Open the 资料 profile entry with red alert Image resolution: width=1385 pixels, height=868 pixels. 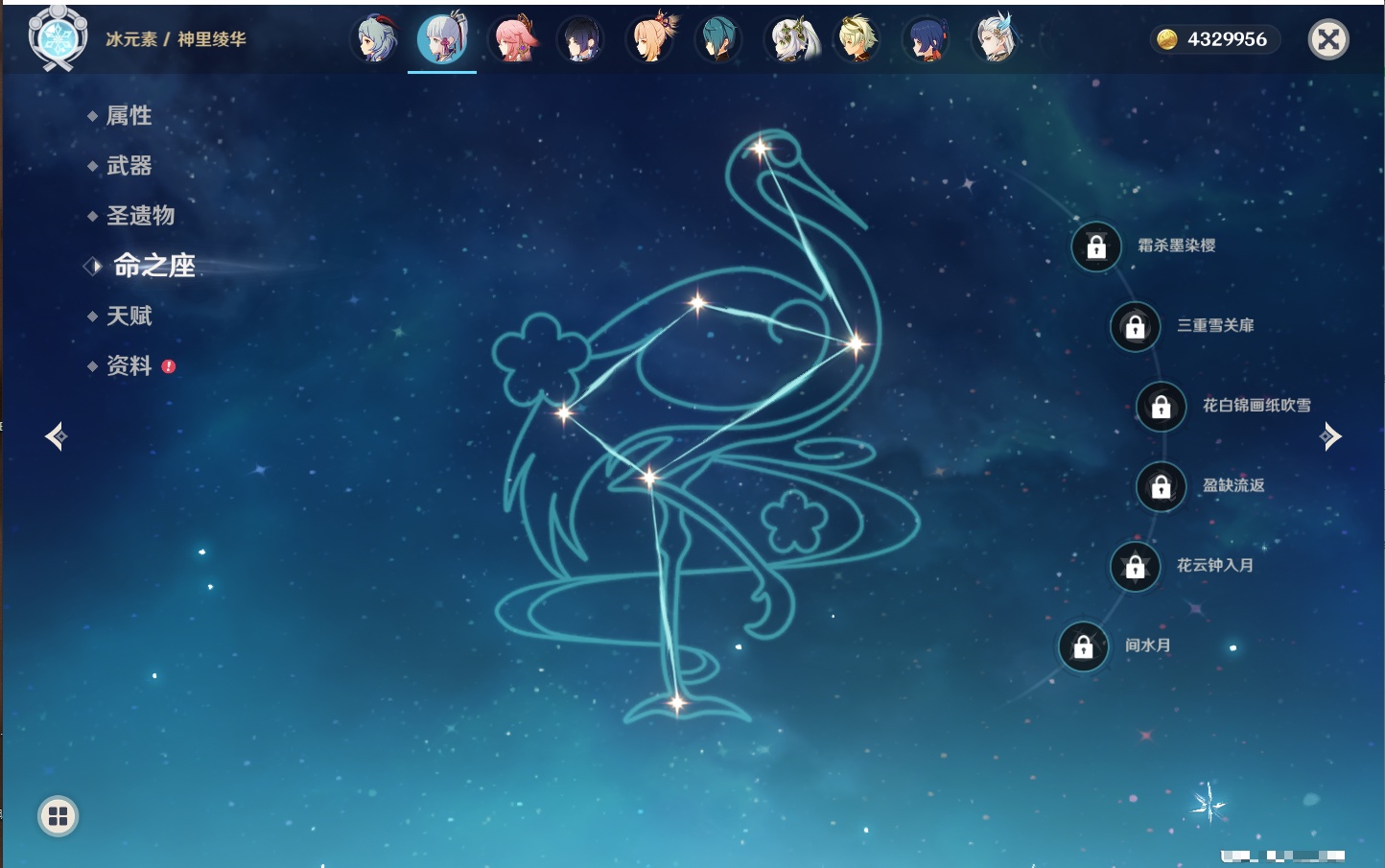129,365
